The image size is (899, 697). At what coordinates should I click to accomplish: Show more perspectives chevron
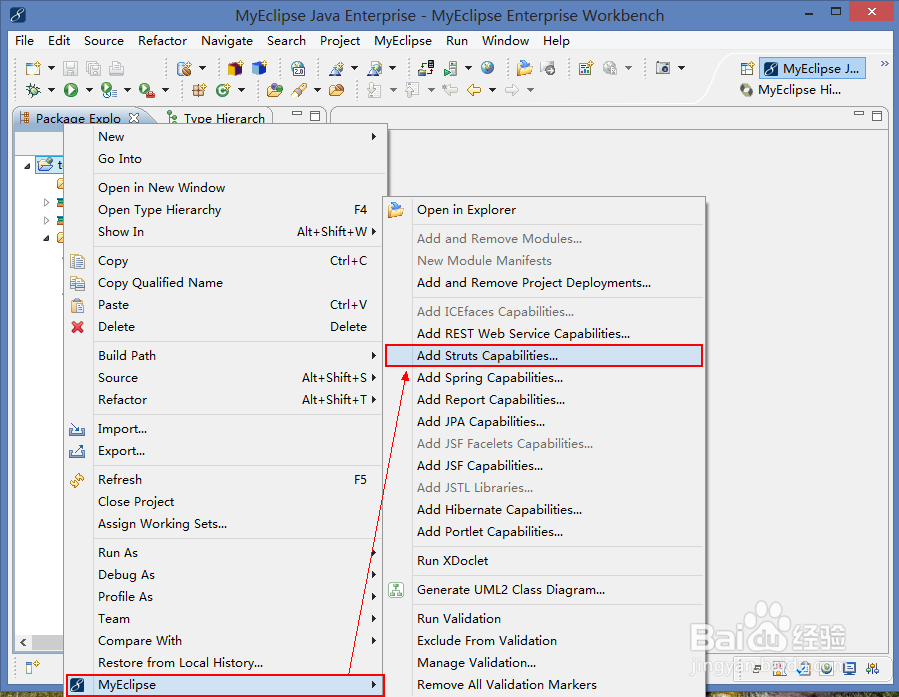[x=885, y=64]
